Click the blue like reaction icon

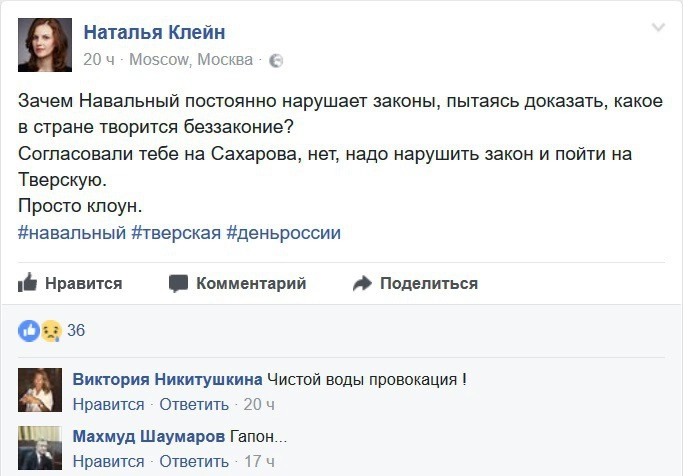tap(28, 330)
